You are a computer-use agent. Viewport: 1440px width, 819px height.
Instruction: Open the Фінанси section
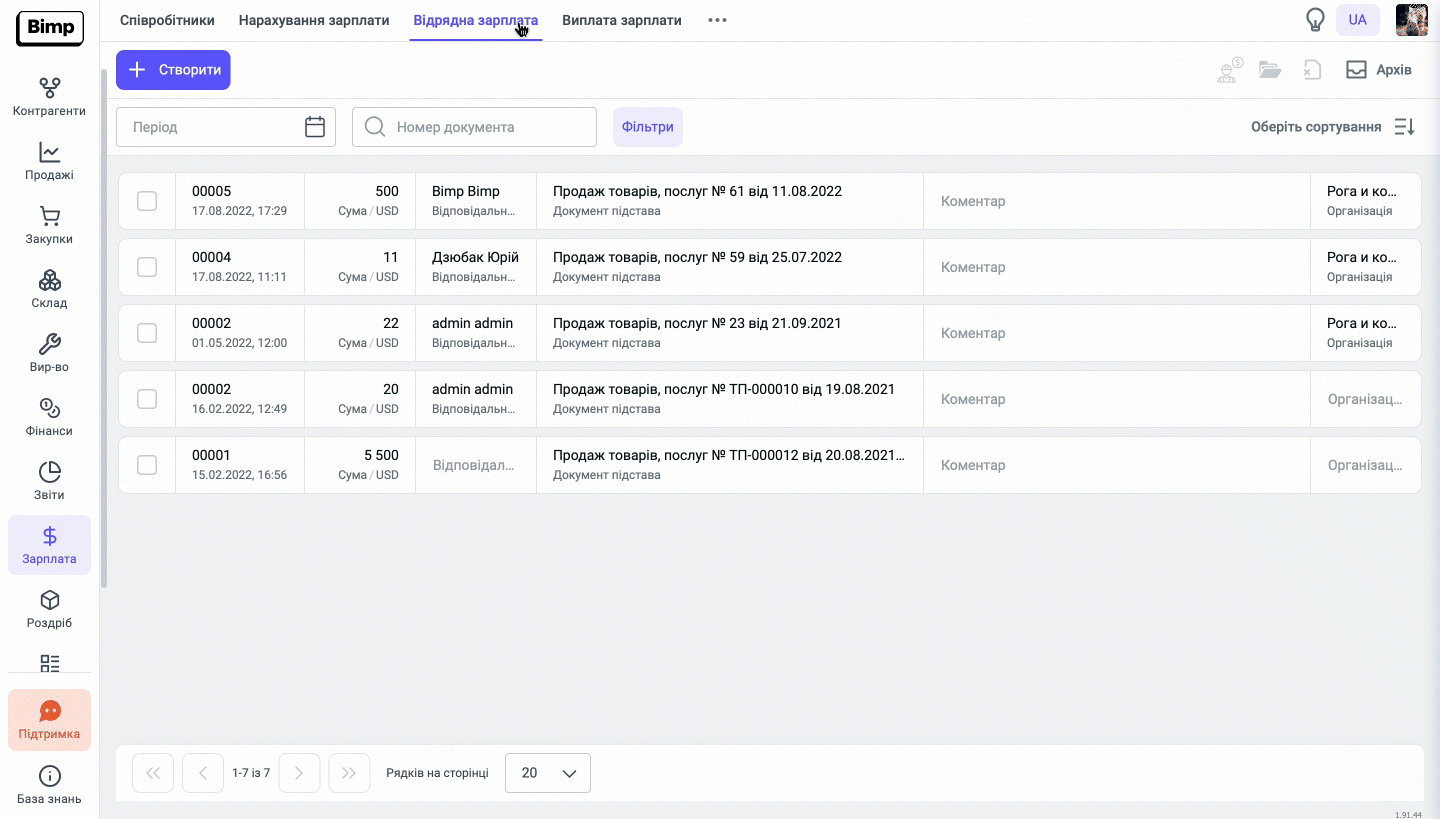point(49,418)
